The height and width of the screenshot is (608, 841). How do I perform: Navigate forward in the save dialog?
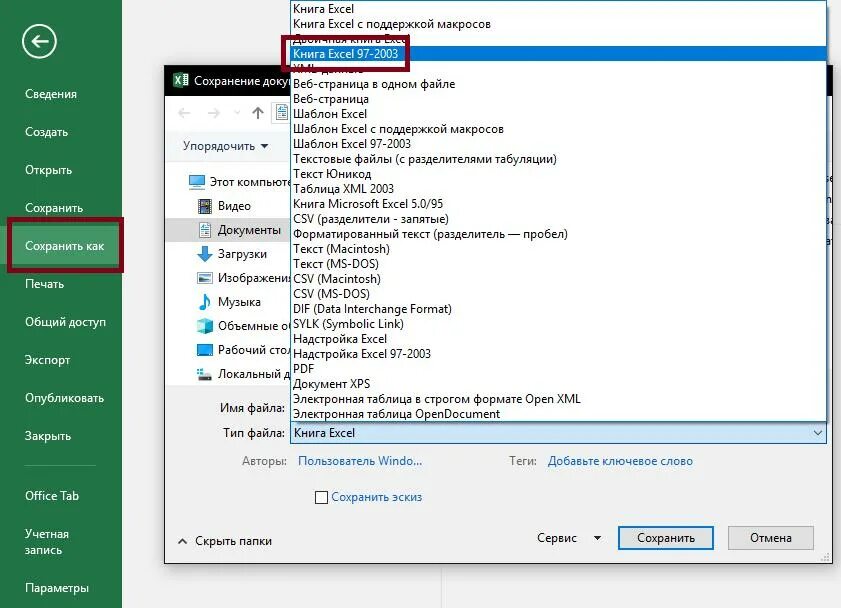(213, 113)
